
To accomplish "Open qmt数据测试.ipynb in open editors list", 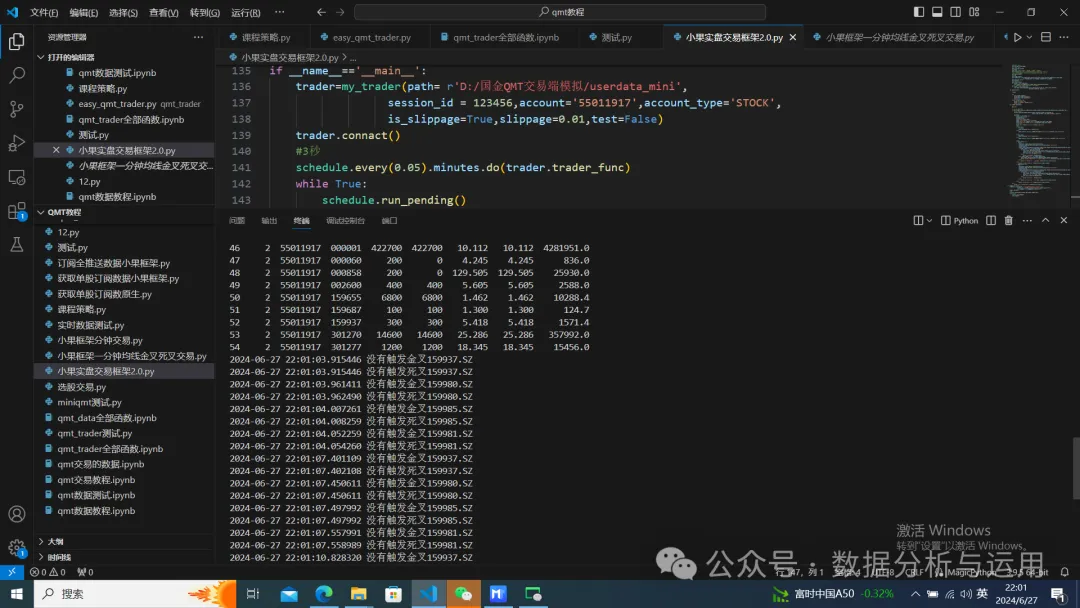I will click(x=117, y=72).
